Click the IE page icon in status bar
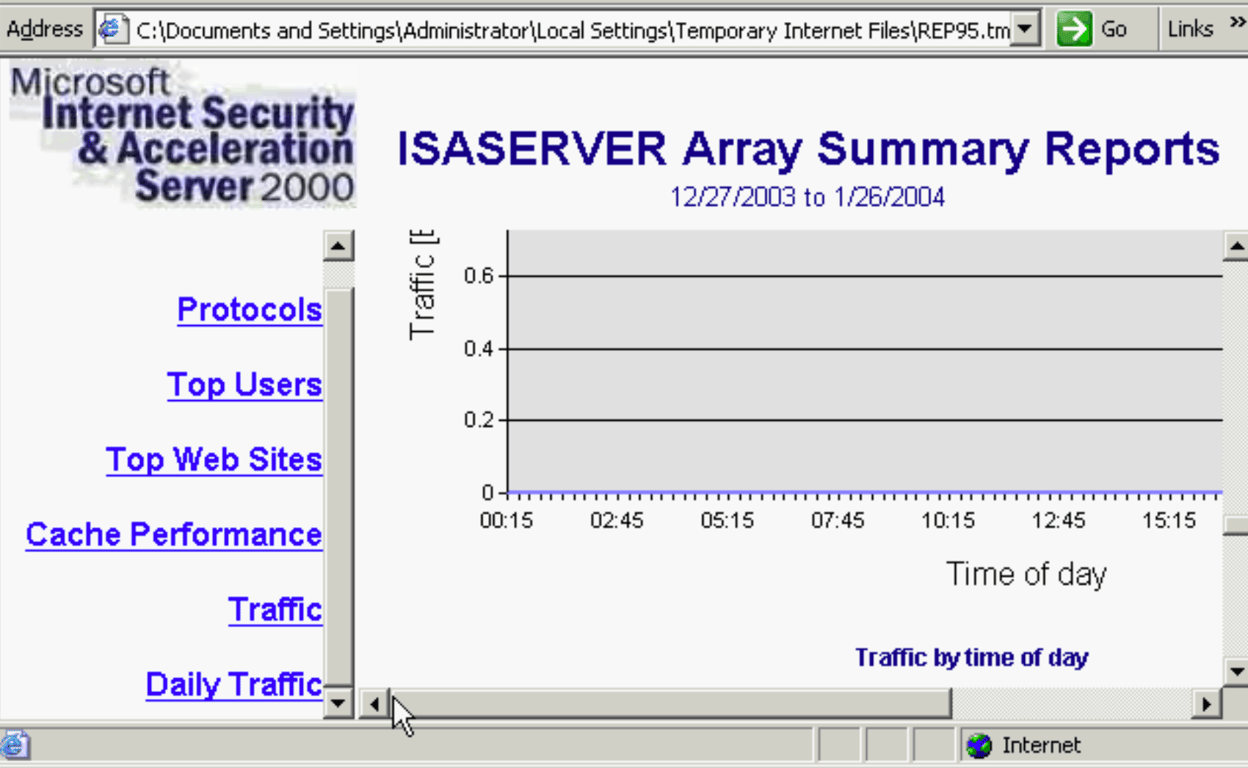The width and height of the screenshot is (1248, 768). [x=15, y=745]
